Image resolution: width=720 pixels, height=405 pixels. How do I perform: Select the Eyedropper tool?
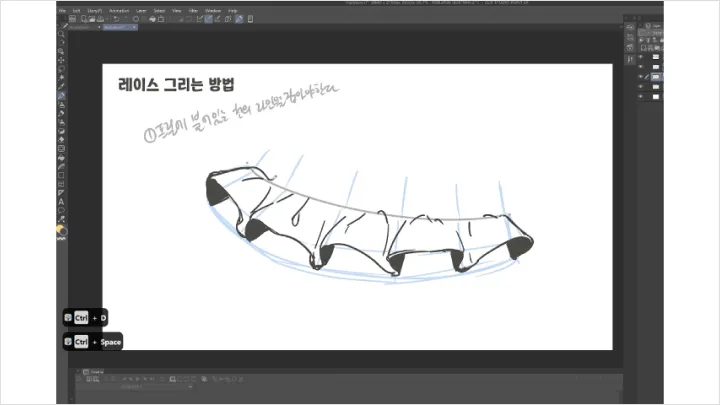pyautogui.click(x=61, y=86)
